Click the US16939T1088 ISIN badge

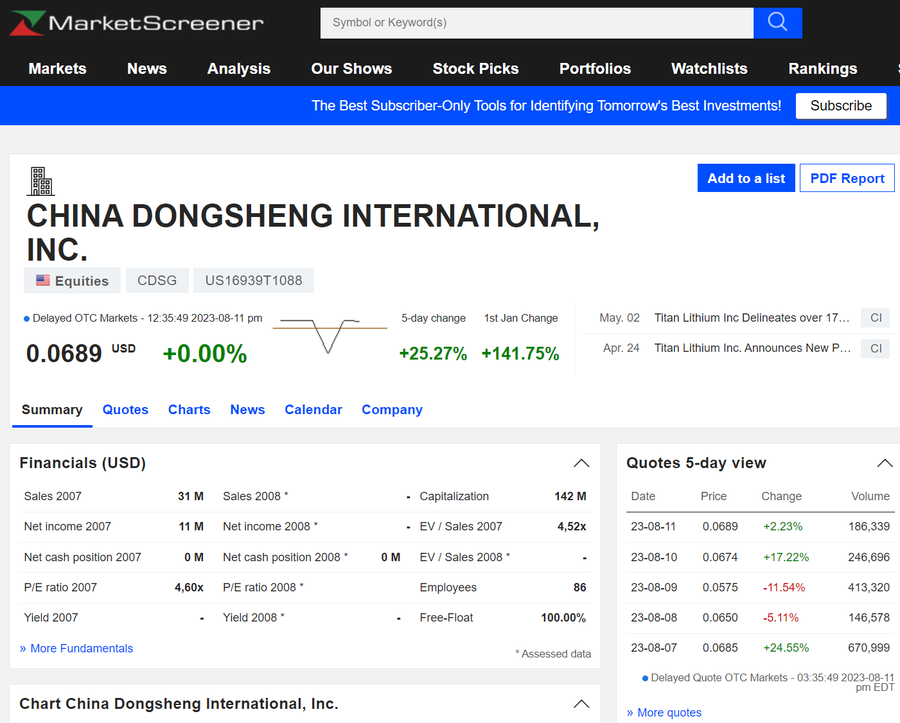pyautogui.click(x=254, y=281)
